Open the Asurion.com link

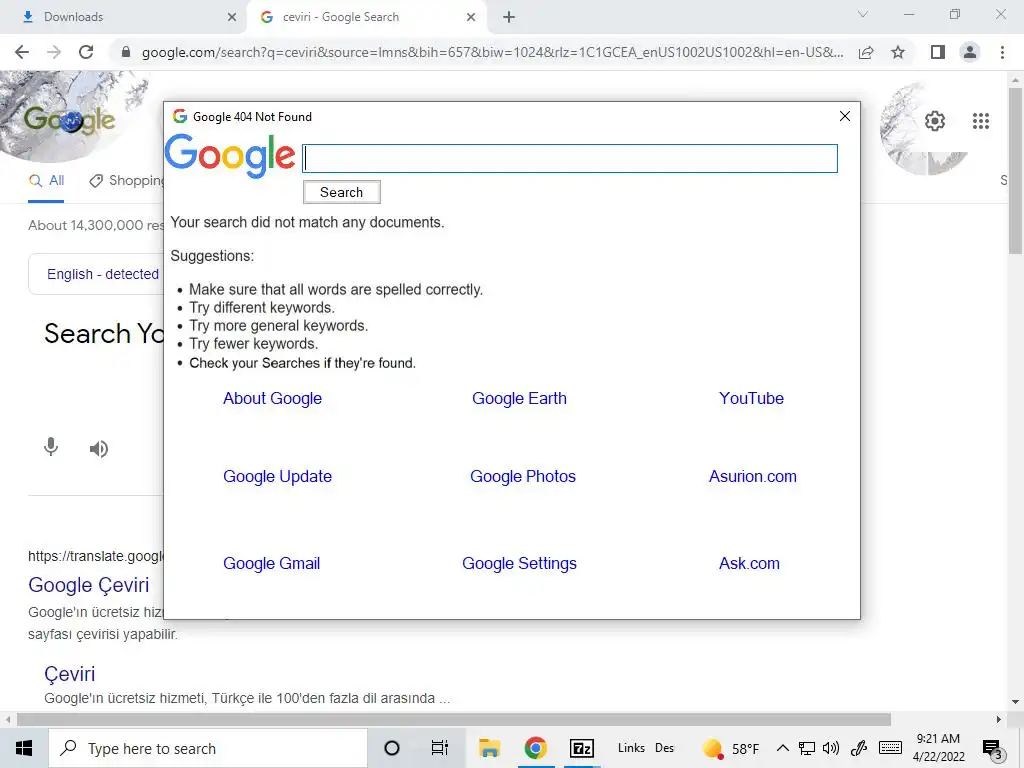coord(752,477)
